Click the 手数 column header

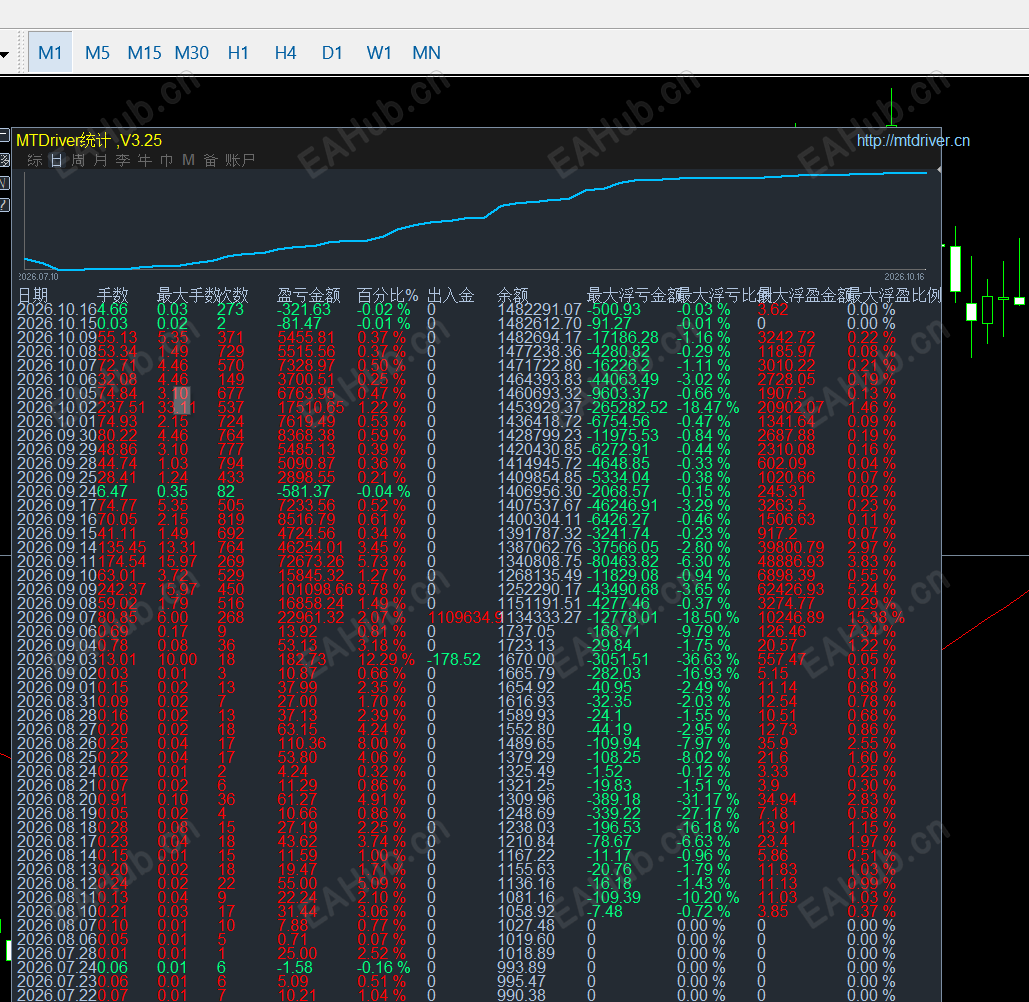(x=112, y=295)
